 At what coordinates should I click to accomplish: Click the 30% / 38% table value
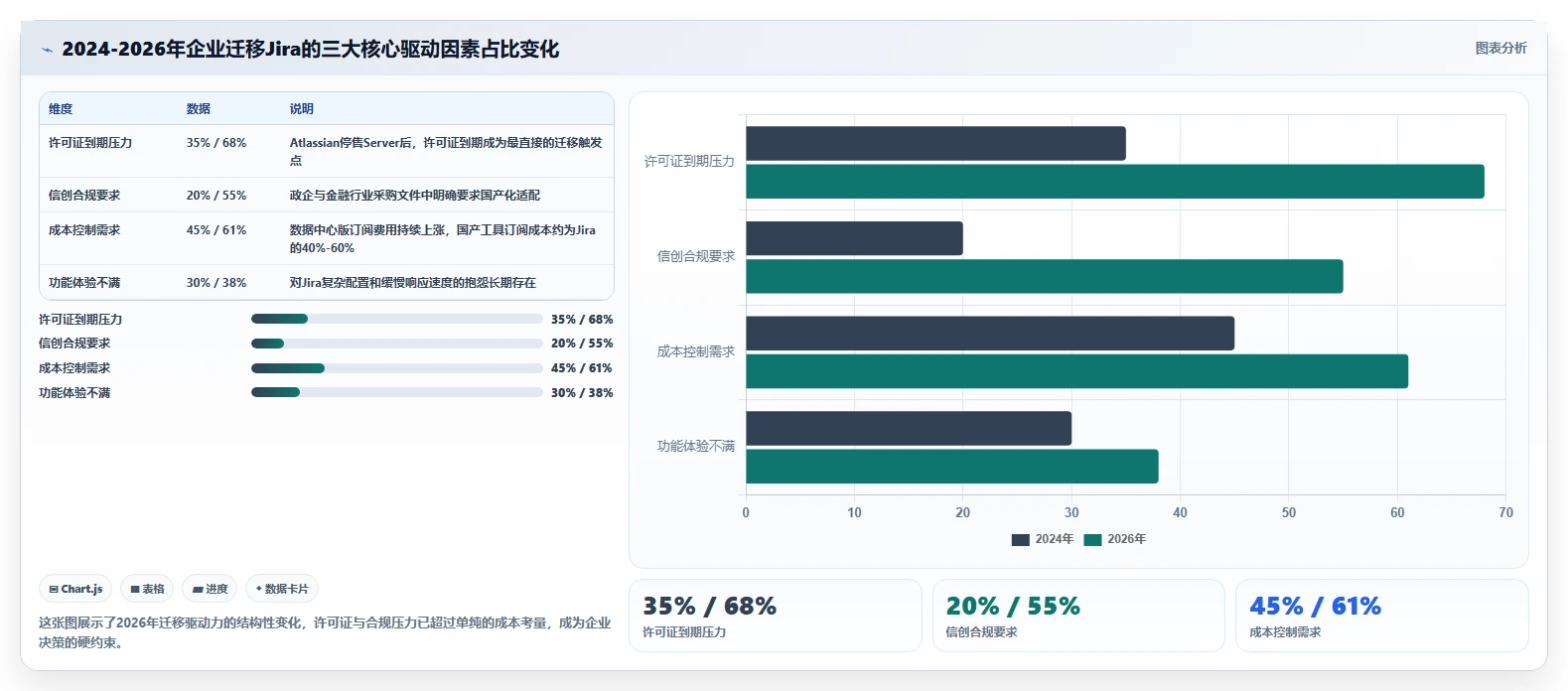point(216,283)
